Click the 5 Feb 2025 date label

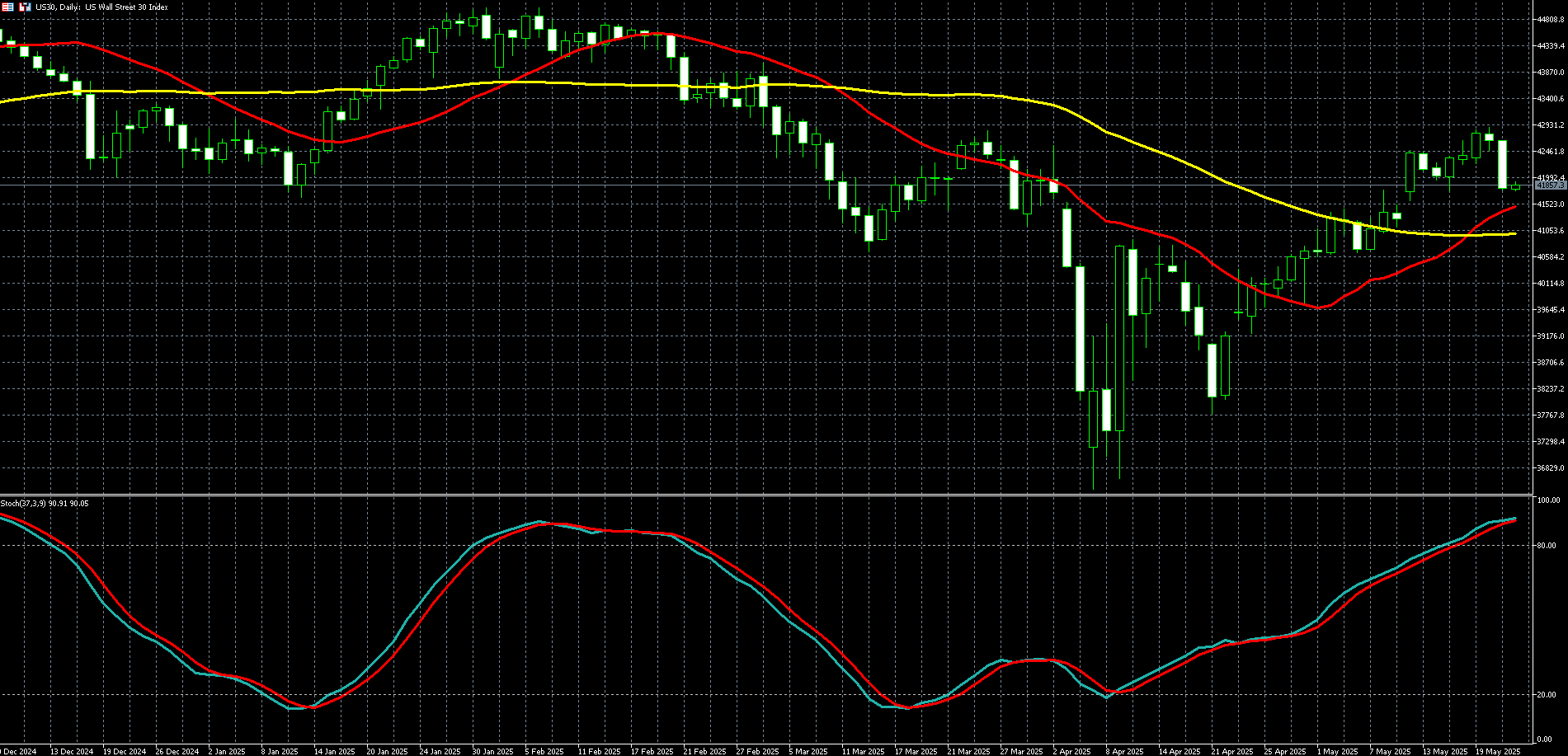(x=544, y=751)
